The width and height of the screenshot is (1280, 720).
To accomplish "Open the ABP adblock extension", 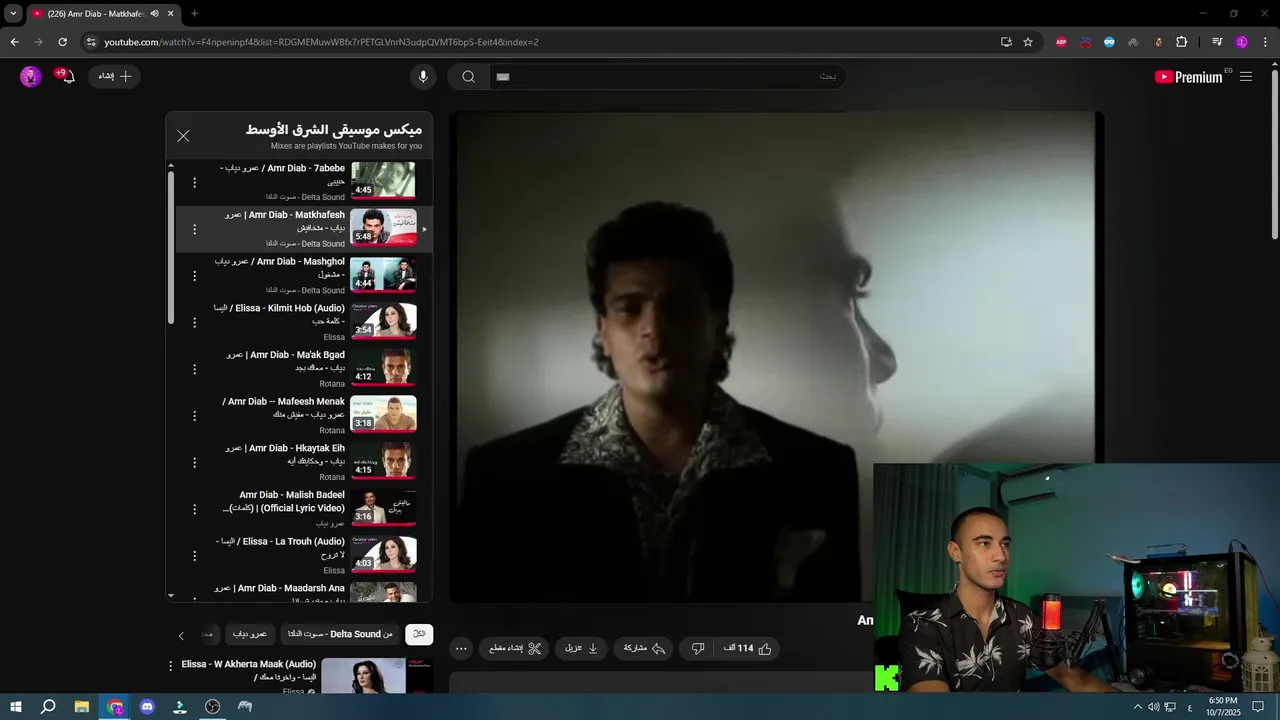I will coord(1061,42).
